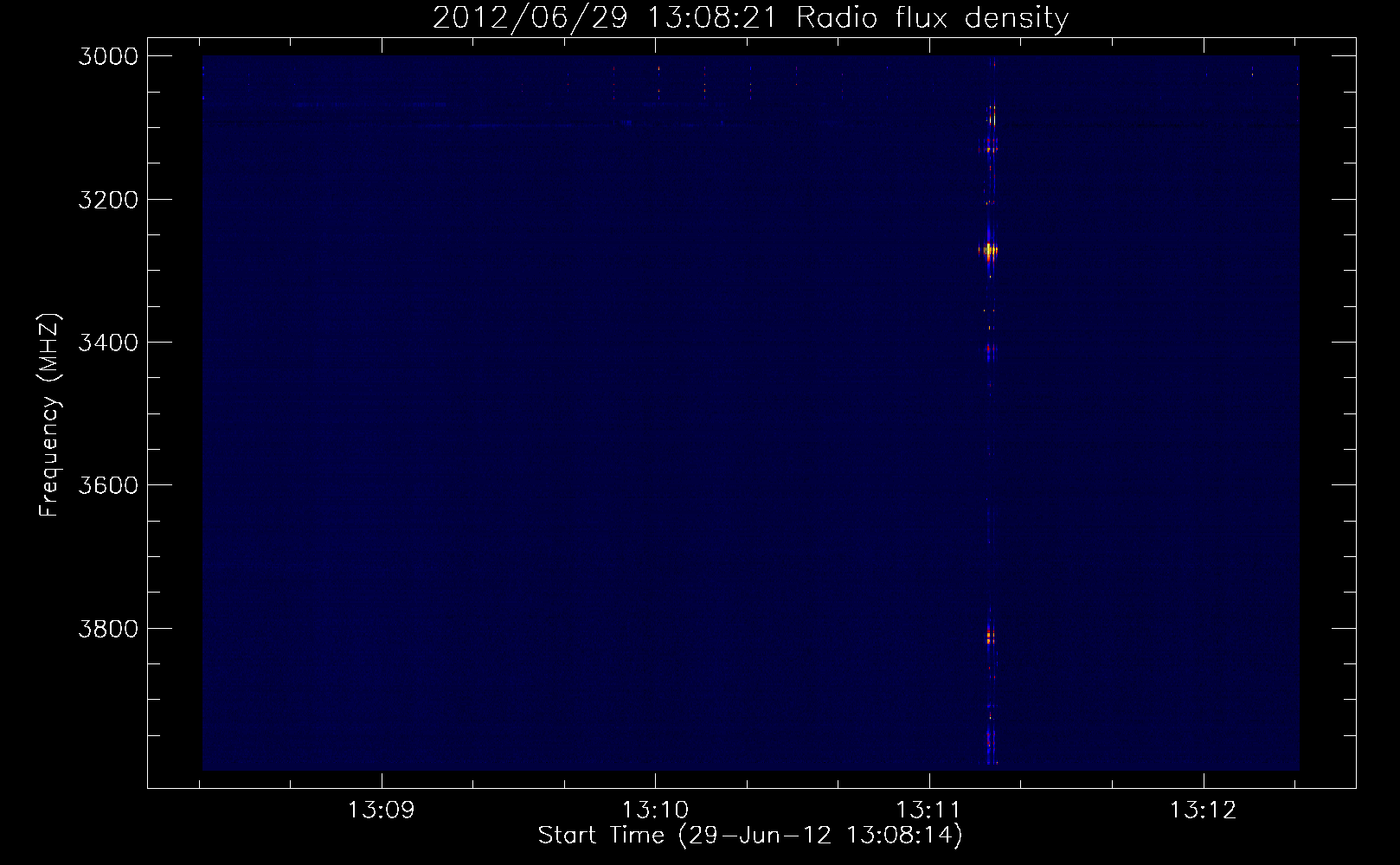Screen dimensions: 1400x865
Task: Click the '13:10' time axis label
Action: (x=655, y=811)
